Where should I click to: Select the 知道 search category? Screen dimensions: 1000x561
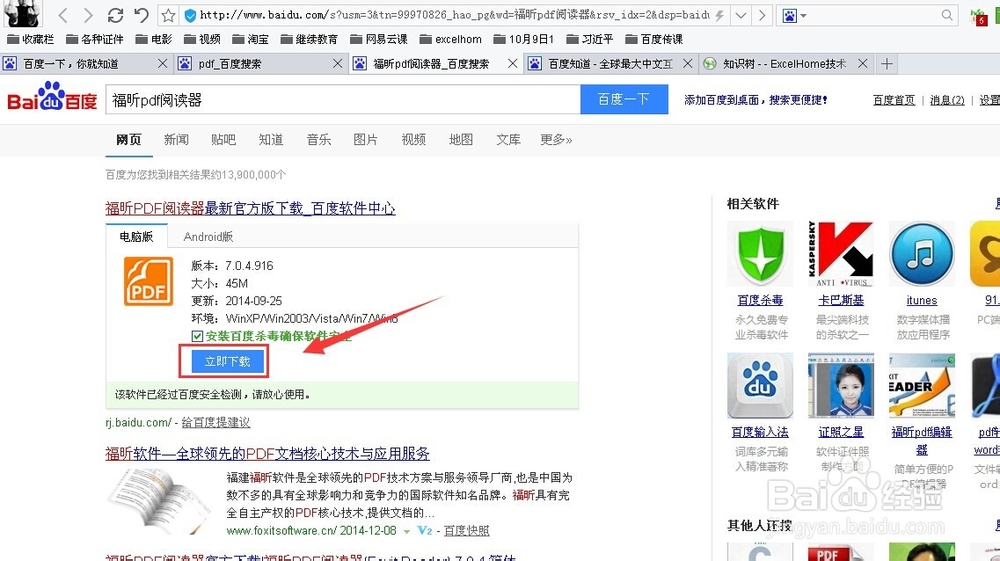271,140
